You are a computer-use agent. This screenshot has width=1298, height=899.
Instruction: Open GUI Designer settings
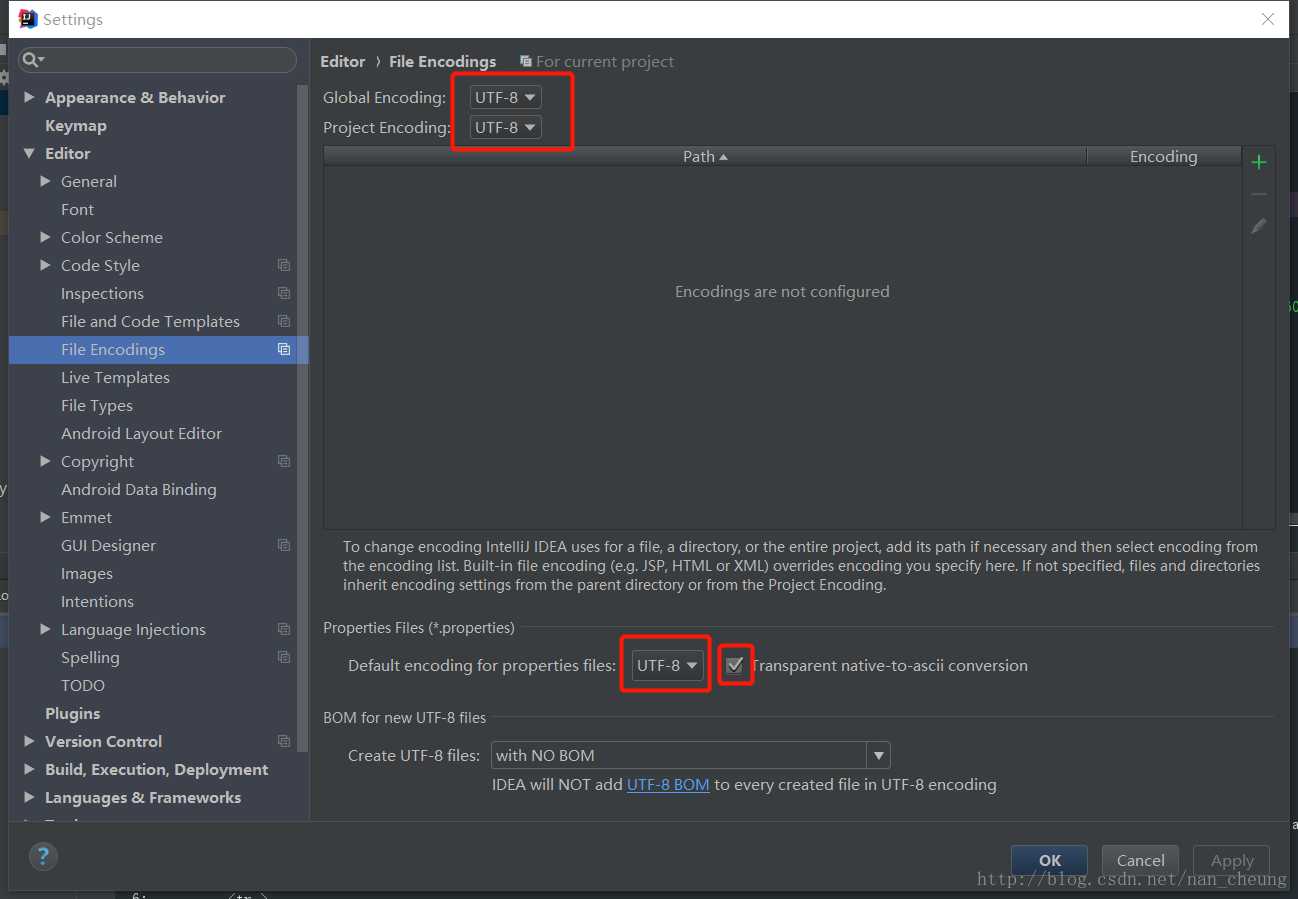point(108,545)
